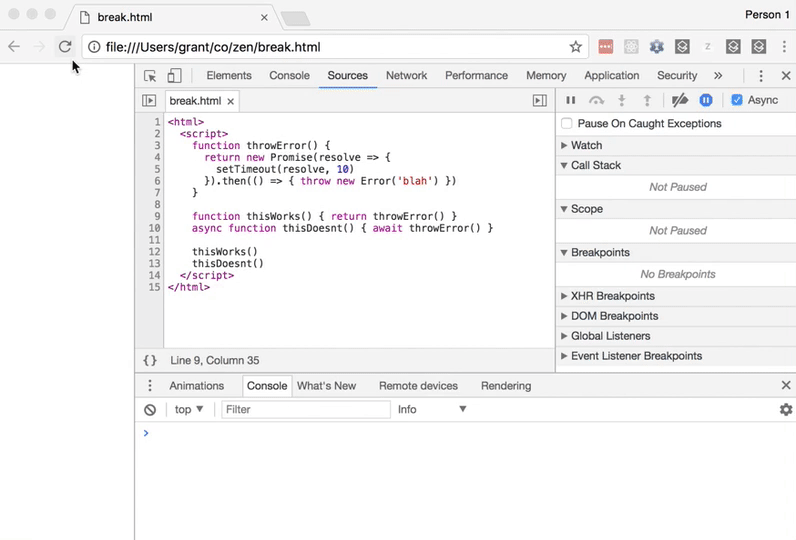Switch to the Elements tab
The image size is (796, 540).
pyautogui.click(x=228, y=76)
